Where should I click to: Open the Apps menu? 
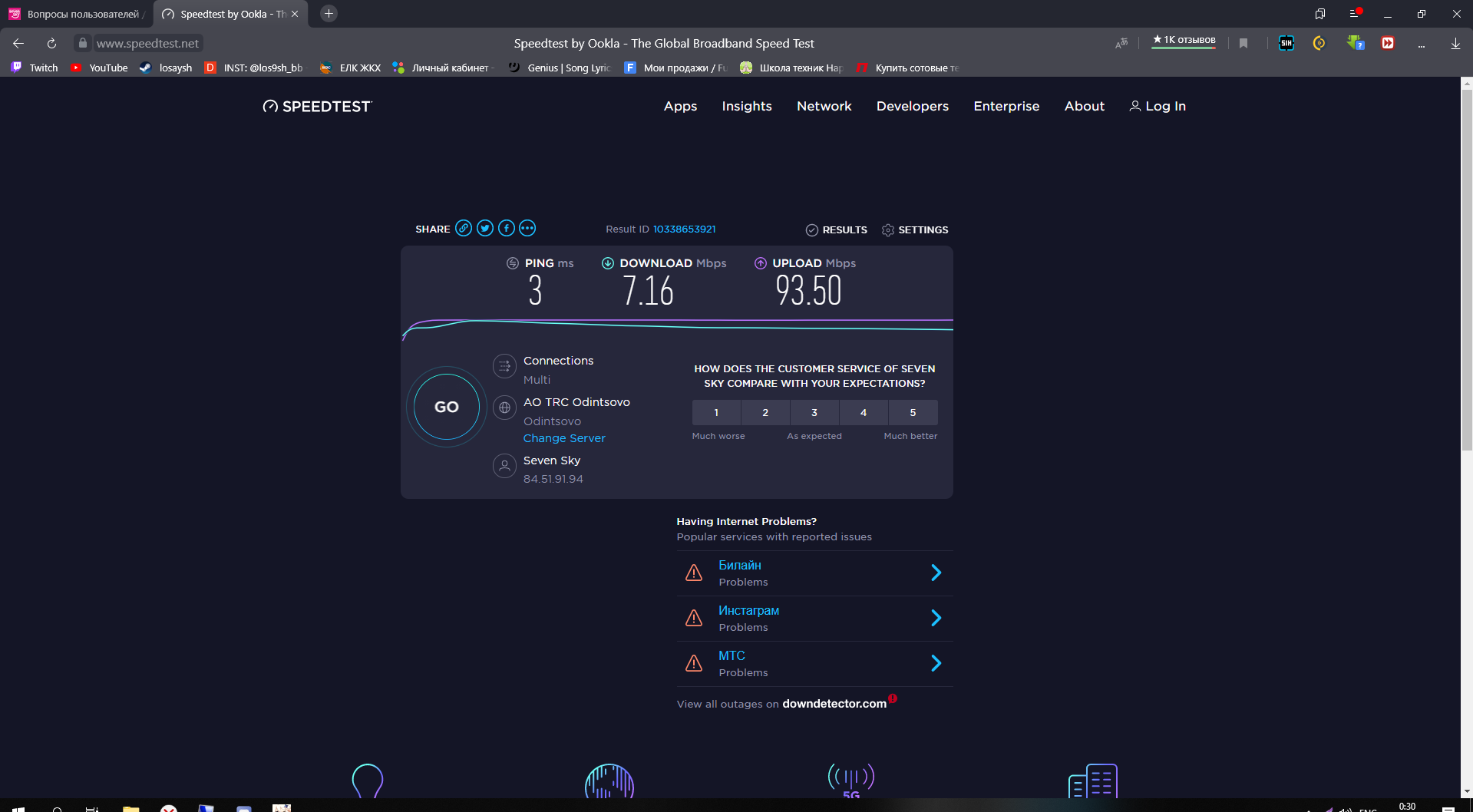click(680, 106)
